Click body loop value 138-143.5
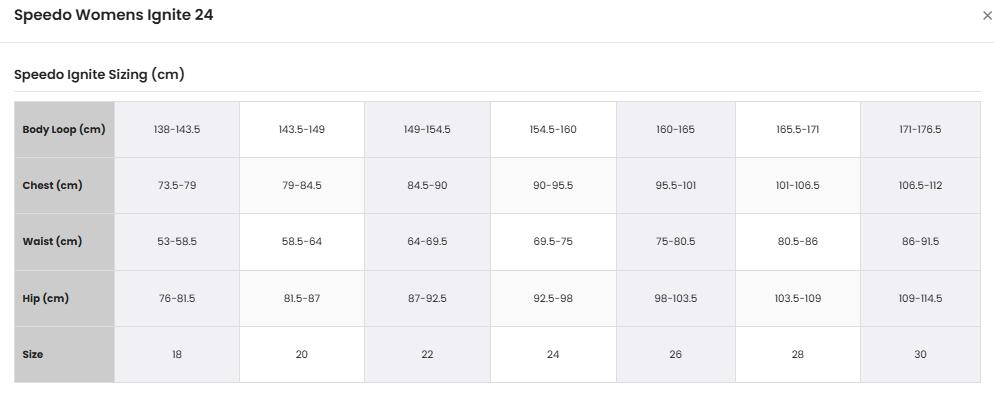Viewport: 994px width, 394px height. (177, 130)
